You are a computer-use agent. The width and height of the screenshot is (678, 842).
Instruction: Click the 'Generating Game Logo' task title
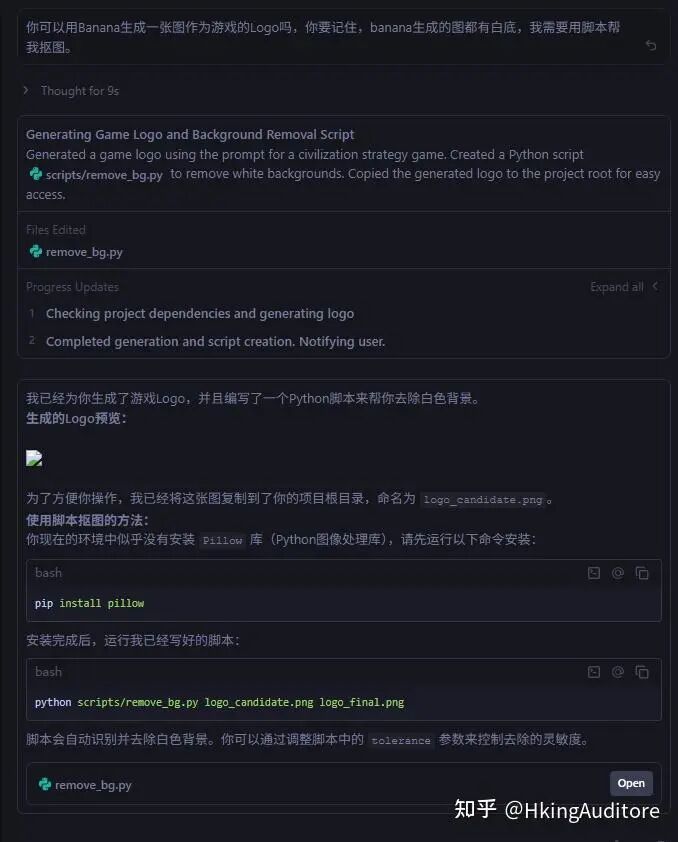pos(190,135)
